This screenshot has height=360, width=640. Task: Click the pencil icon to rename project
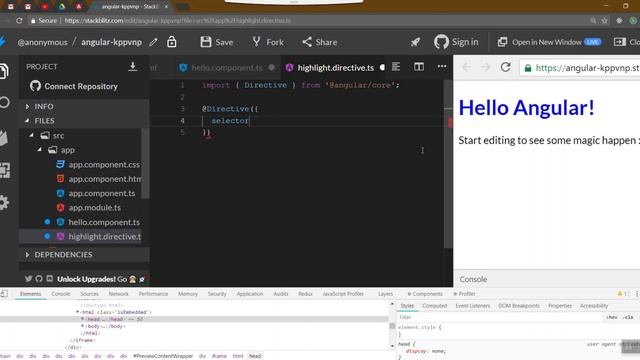click(153, 42)
